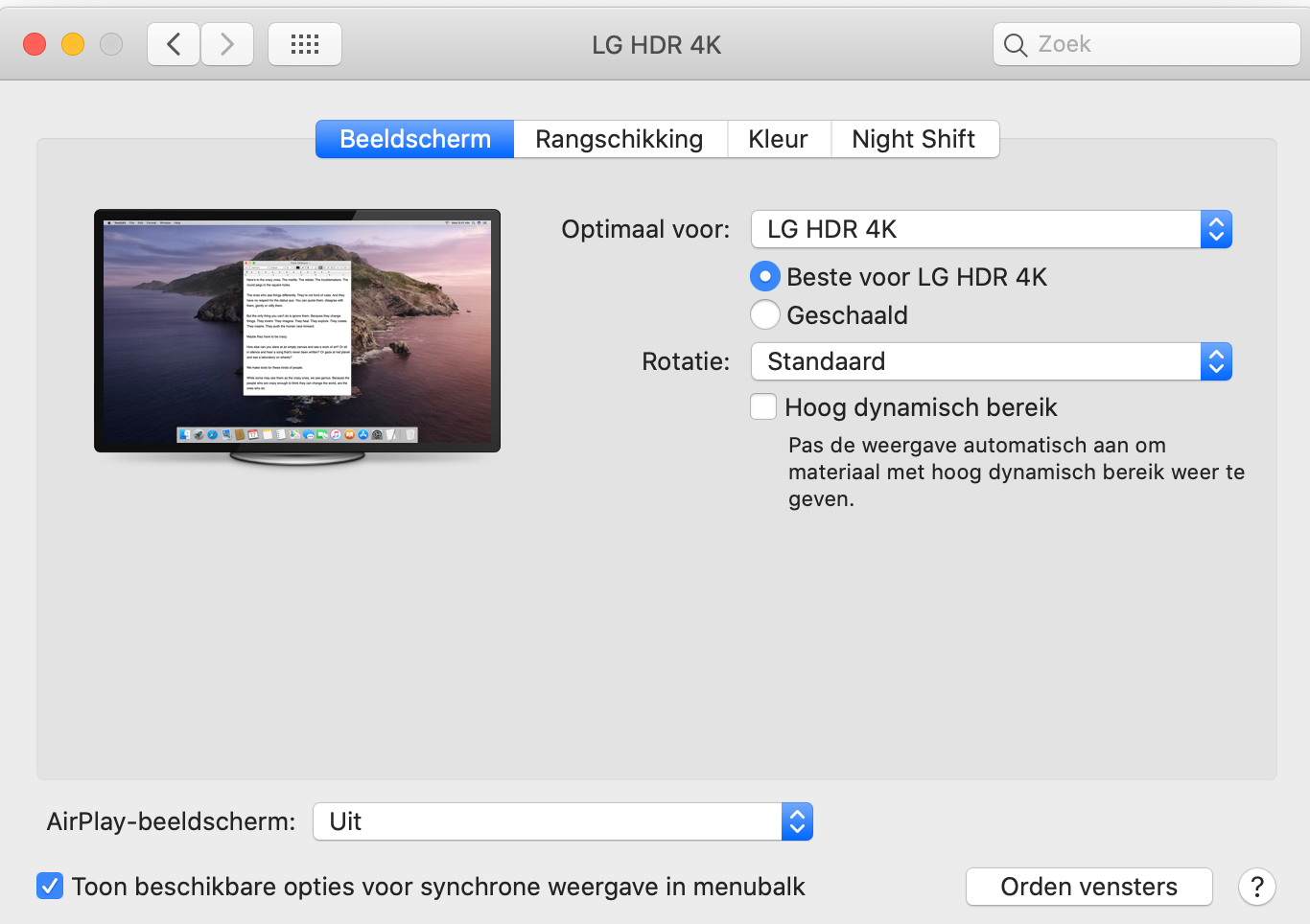The height and width of the screenshot is (924, 1310).
Task: Click the search magnifier icon
Action: (1015, 45)
